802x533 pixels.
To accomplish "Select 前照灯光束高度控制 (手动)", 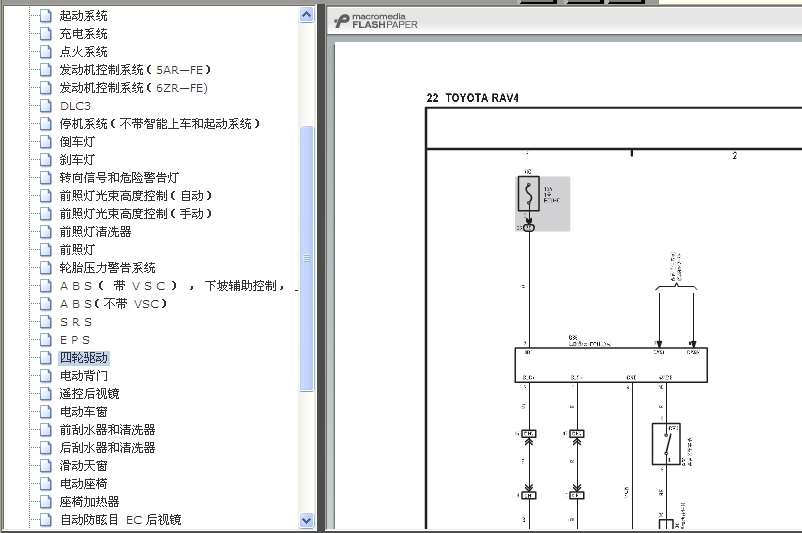I will pos(136,214).
